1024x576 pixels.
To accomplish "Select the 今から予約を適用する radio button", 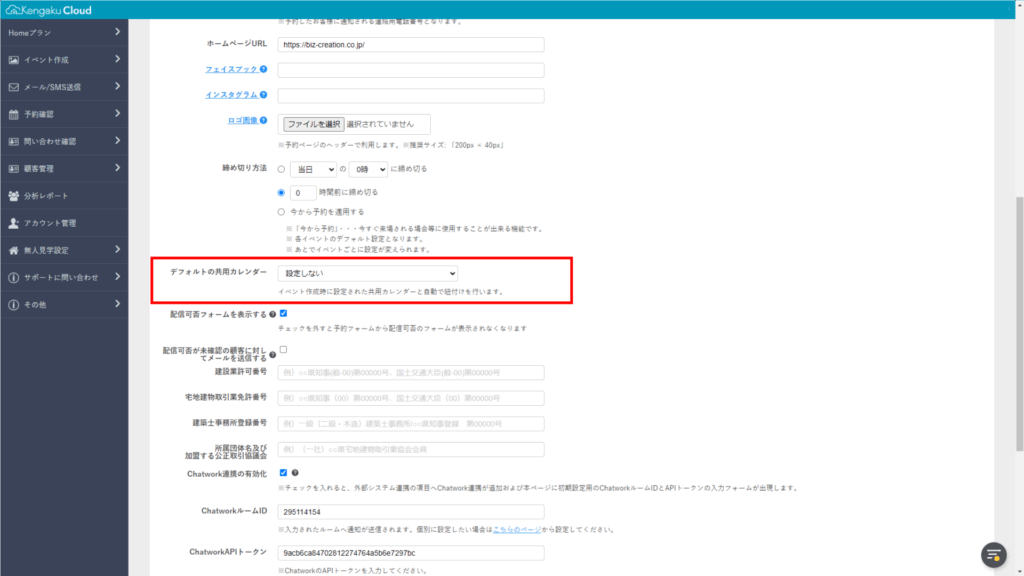I will tap(281, 212).
